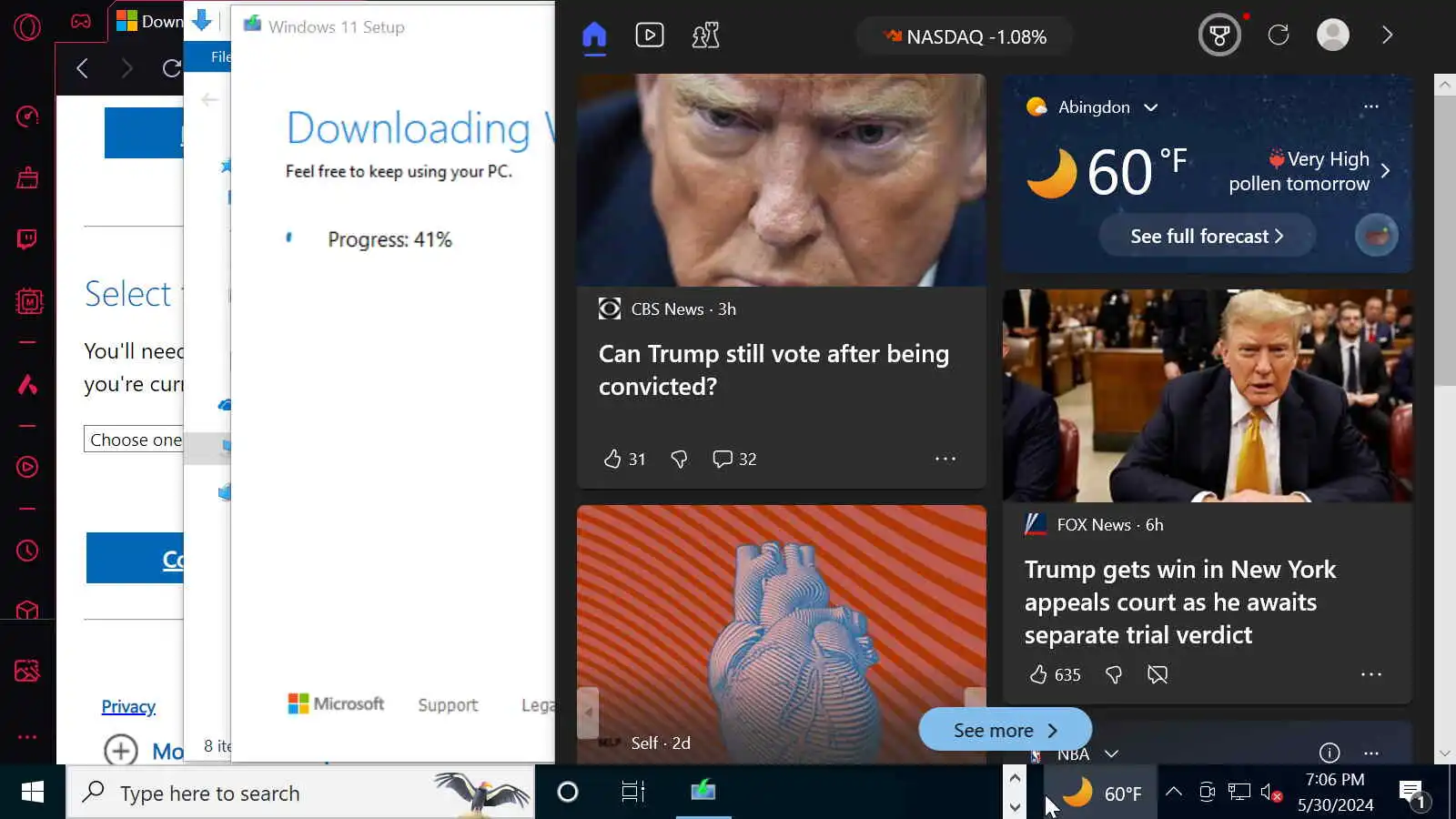The image size is (1456, 819).
Task: Open the Opera GX menu logo
Action: coord(27,27)
